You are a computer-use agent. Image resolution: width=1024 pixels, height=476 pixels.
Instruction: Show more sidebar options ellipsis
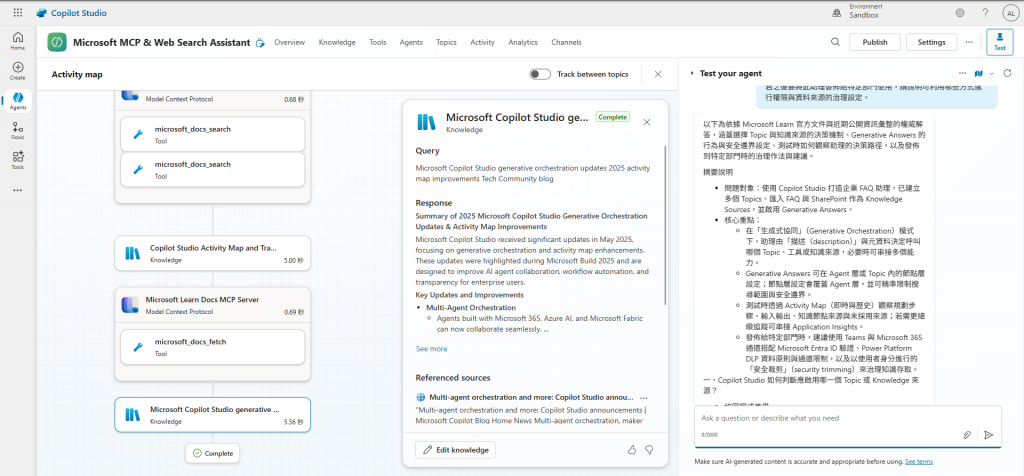(x=18, y=191)
